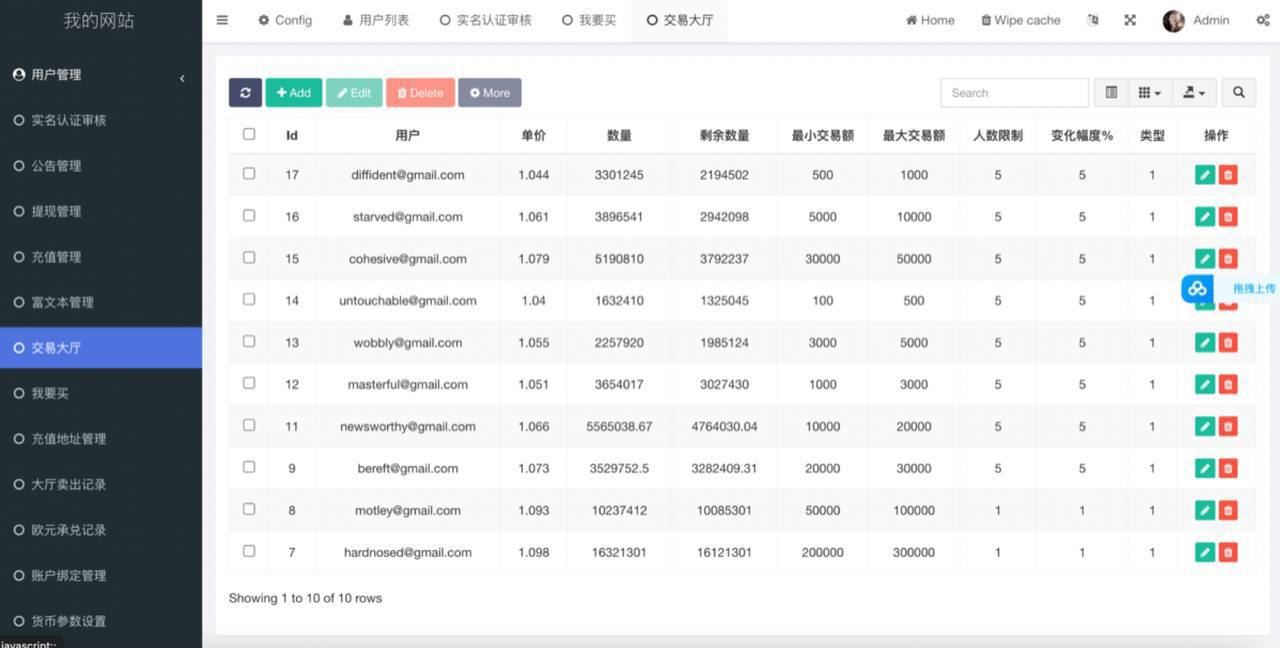Open the export data dropdown
Screen dimensions: 1280x648
click(1194, 93)
